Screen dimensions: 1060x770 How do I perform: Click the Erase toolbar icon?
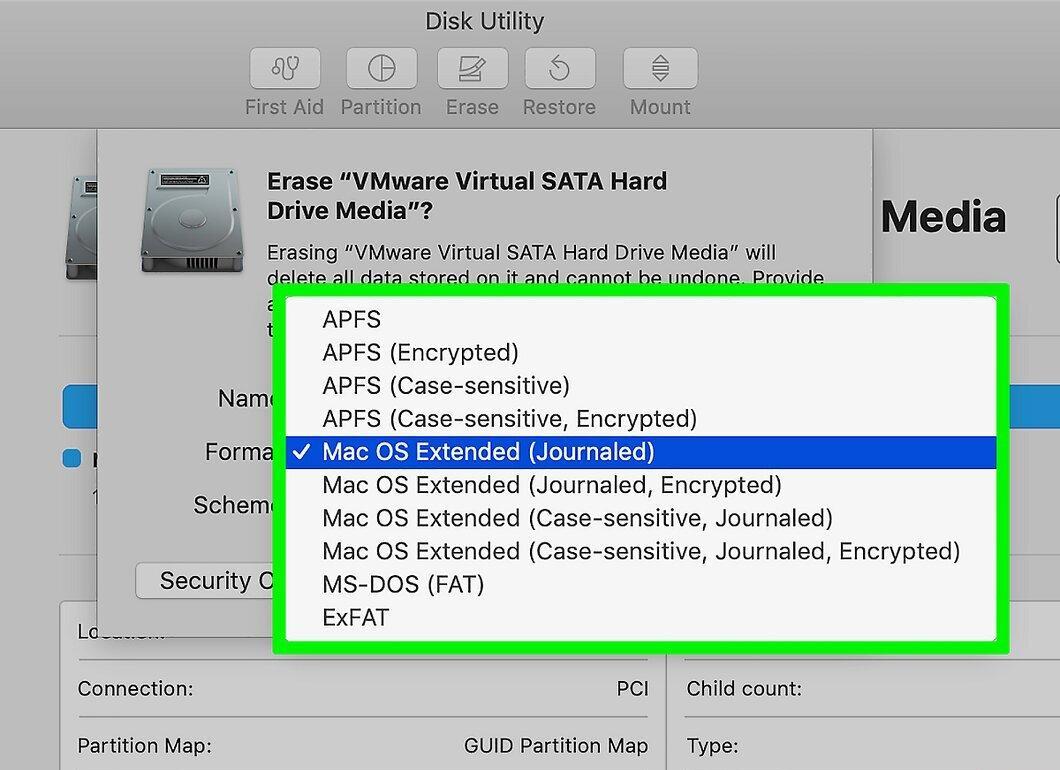pos(473,68)
